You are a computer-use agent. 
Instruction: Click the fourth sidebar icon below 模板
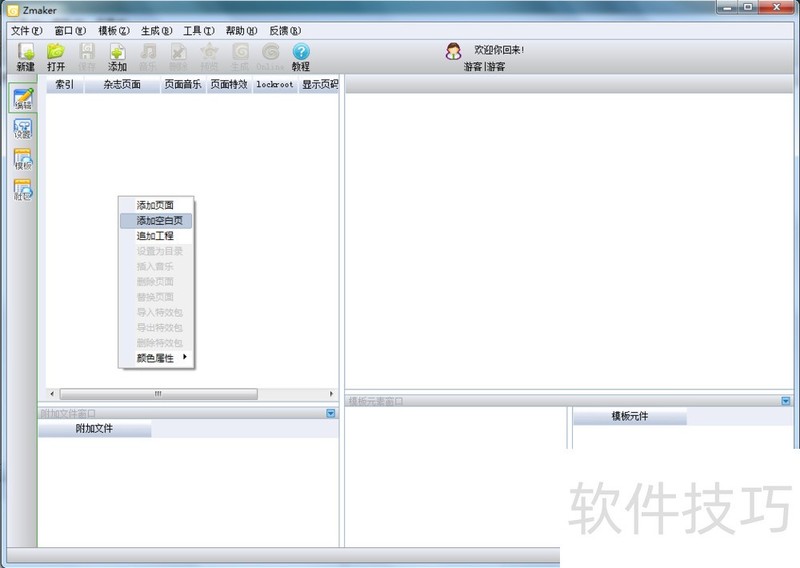click(x=22, y=190)
